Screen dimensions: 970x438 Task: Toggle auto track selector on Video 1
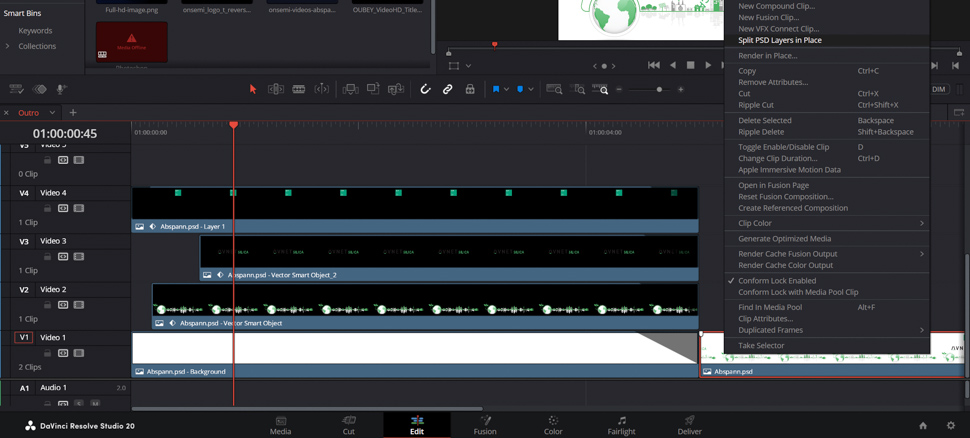coord(63,353)
